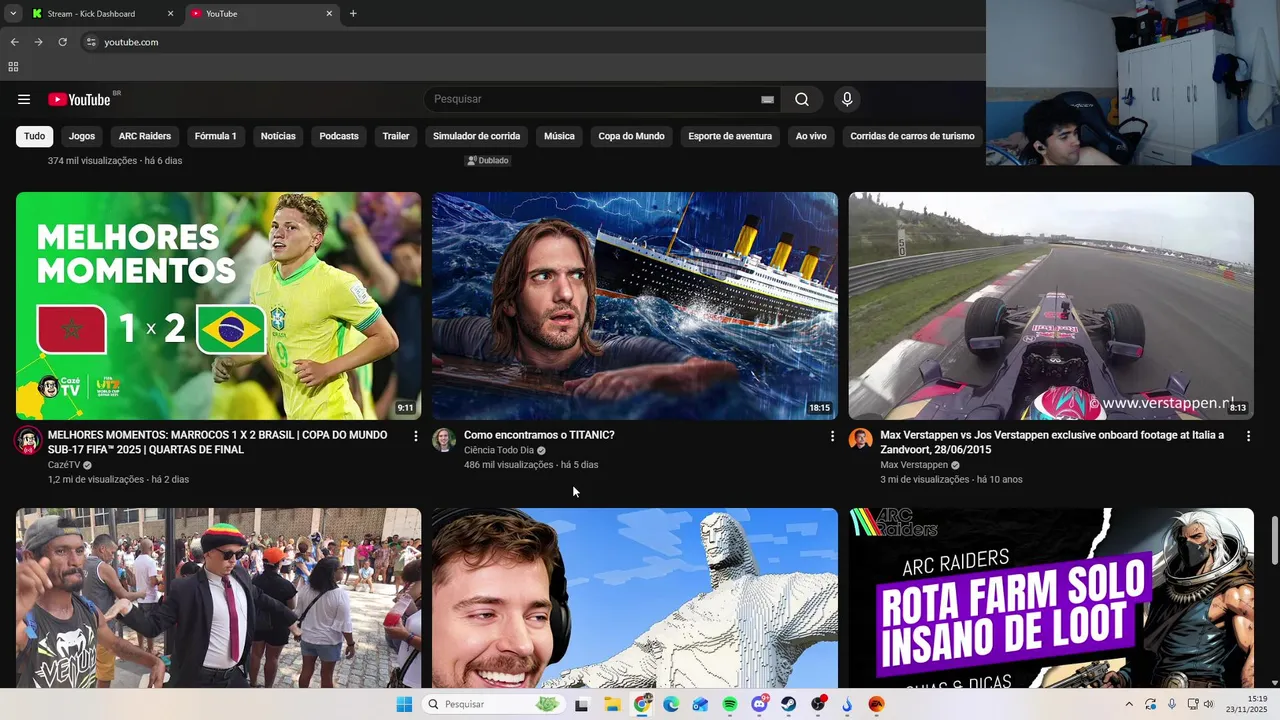Open MELHORES MOMENTOS Marrocos x Brasil title
Image resolution: width=1280 pixels, height=720 pixels.
point(217,442)
